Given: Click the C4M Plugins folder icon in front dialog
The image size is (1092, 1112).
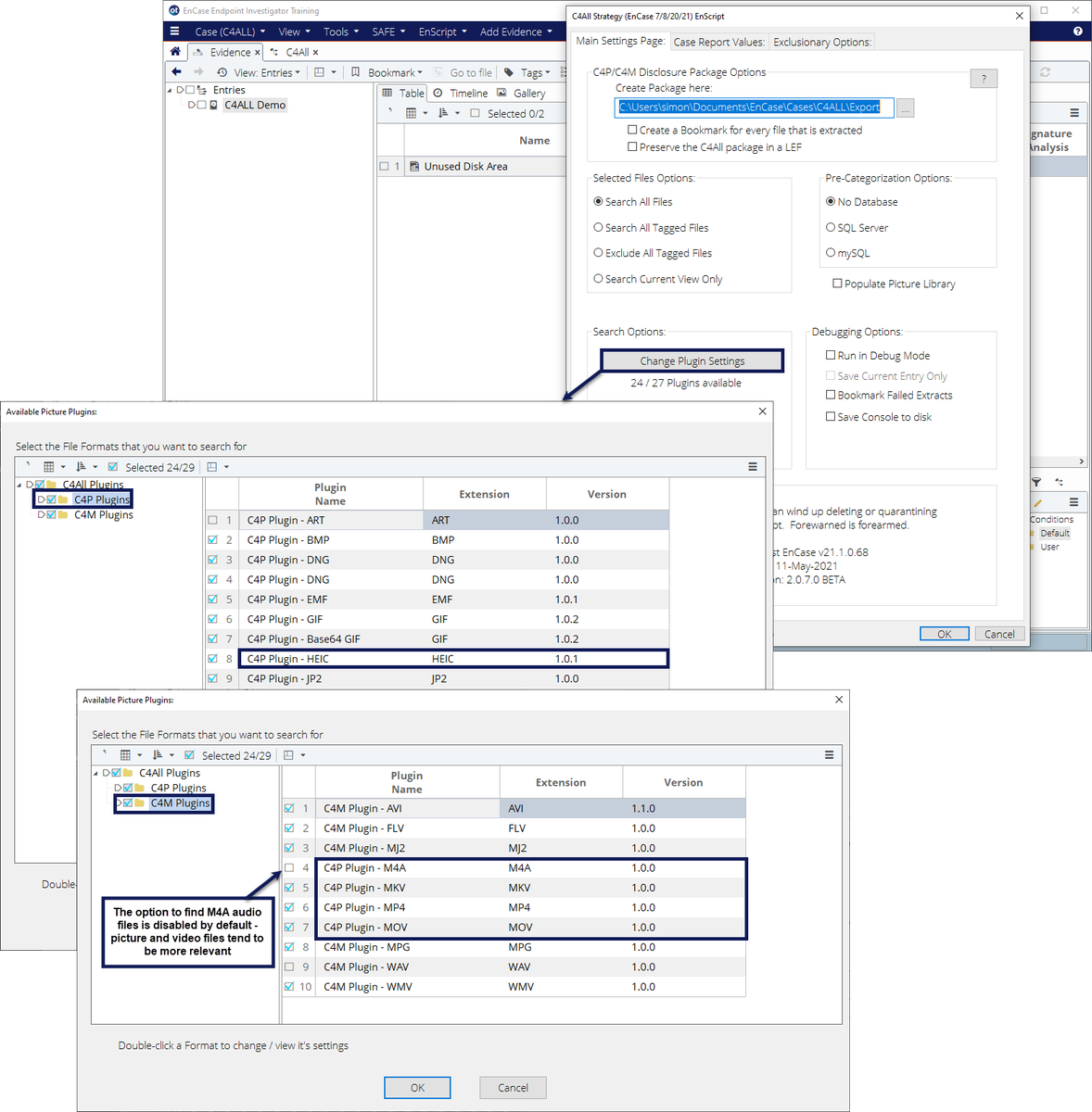Looking at the screenshot, I should (140, 803).
